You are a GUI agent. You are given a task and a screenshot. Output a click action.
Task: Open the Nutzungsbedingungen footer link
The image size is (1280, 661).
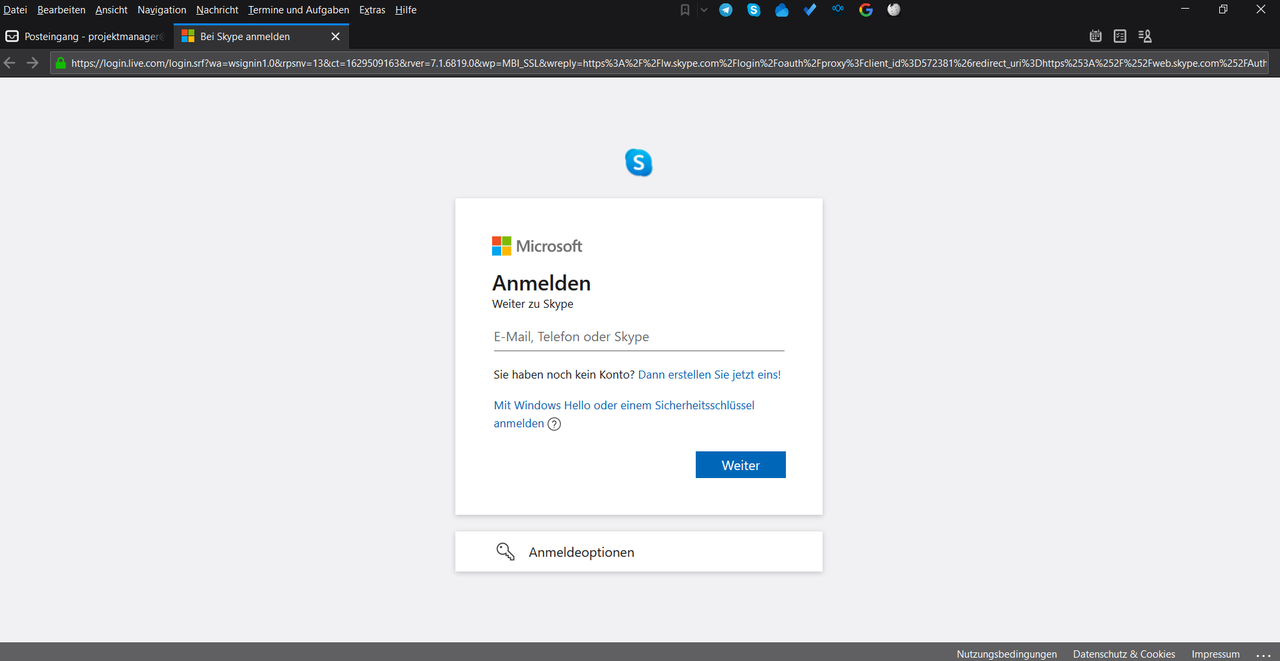click(1007, 654)
